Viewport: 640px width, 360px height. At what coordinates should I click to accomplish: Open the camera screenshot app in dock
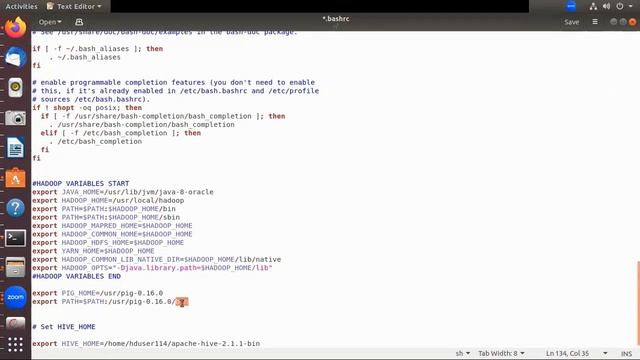[x=15, y=118]
